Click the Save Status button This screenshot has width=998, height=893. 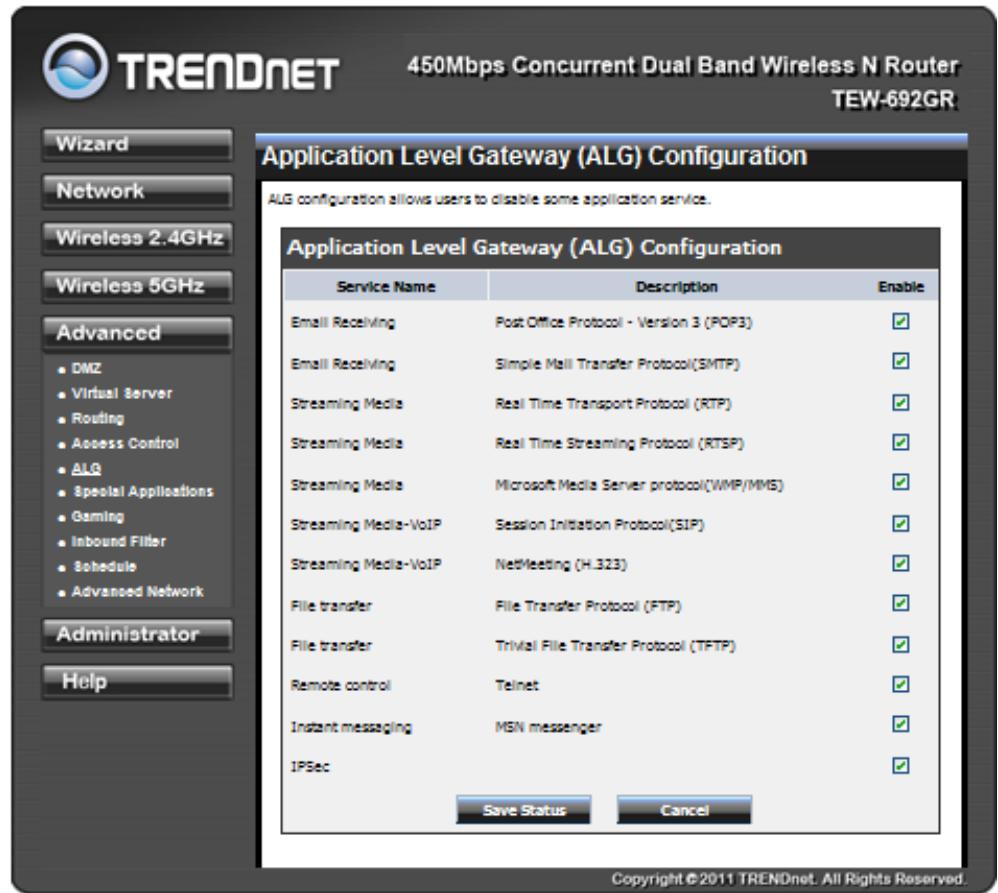click(524, 810)
